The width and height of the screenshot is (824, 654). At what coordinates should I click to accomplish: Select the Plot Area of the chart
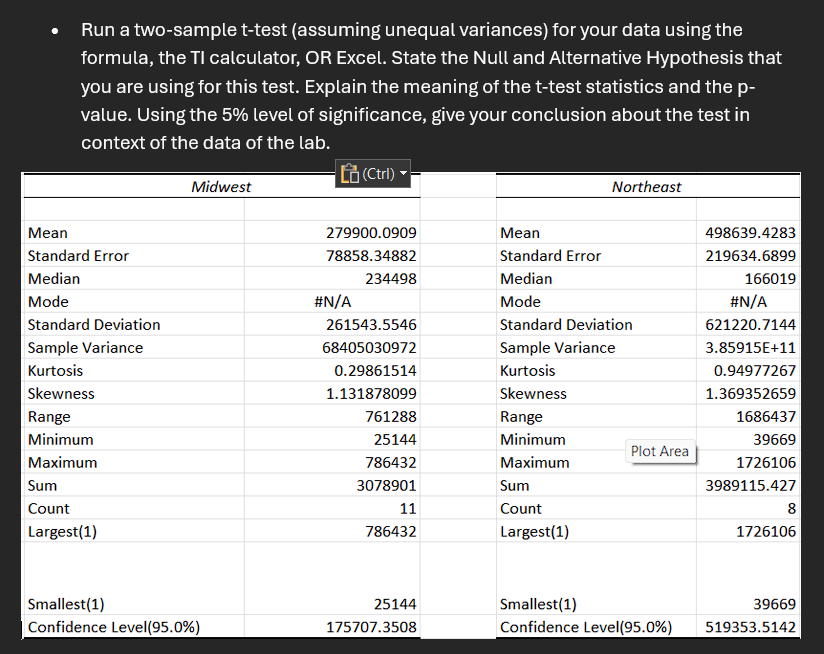[x=660, y=451]
